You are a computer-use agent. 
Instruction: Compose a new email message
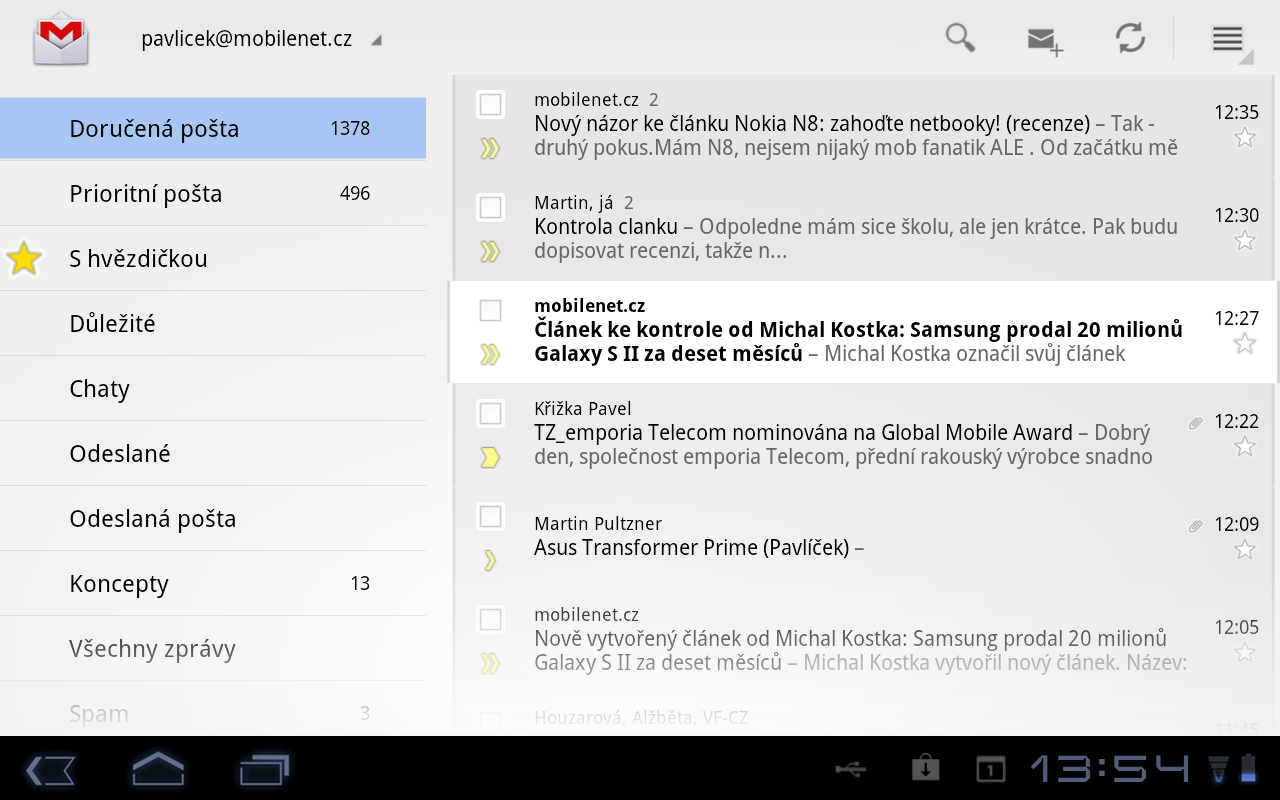1043,38
